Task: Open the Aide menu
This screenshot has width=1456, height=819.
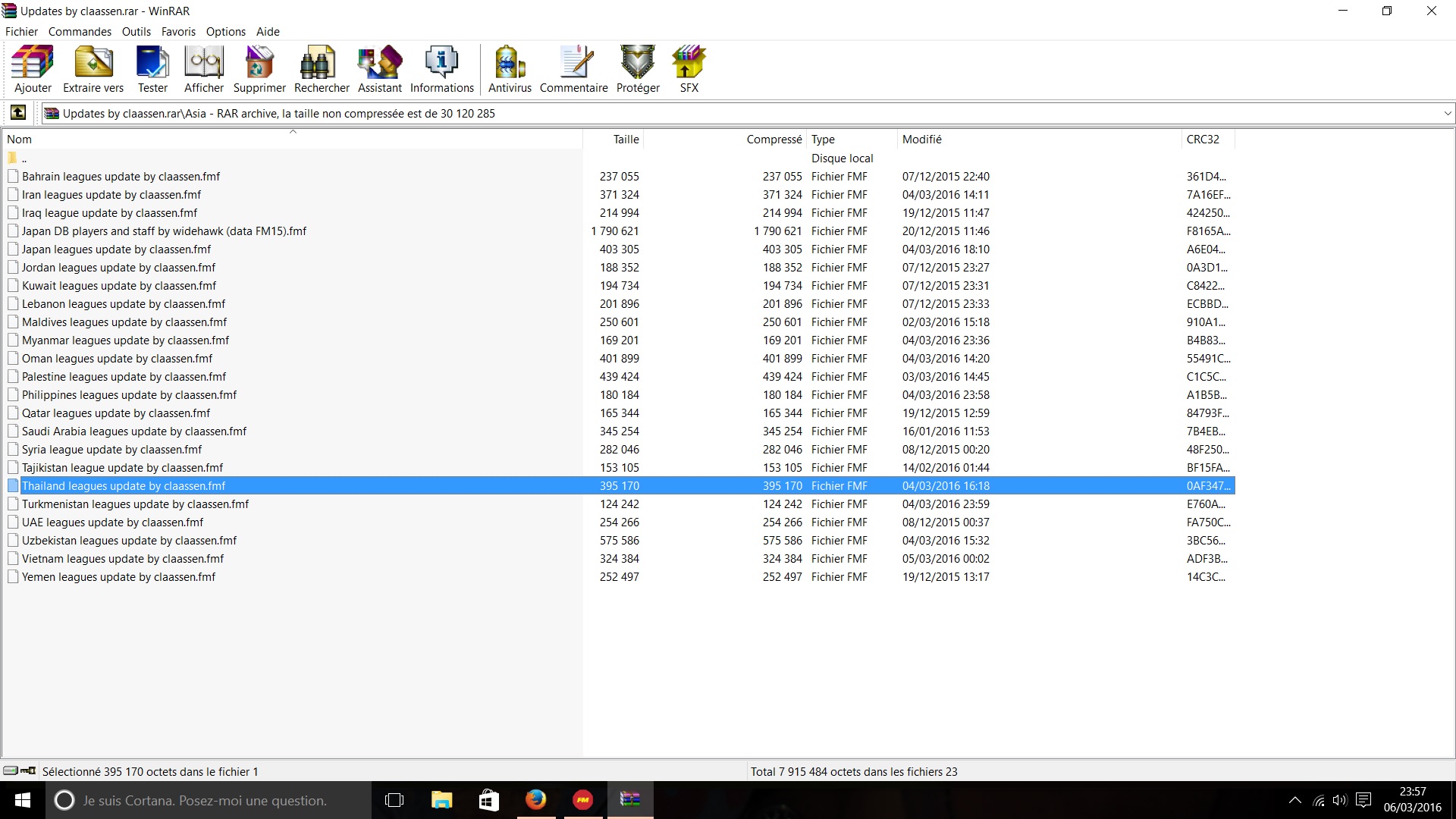Action: pos(268,31)
